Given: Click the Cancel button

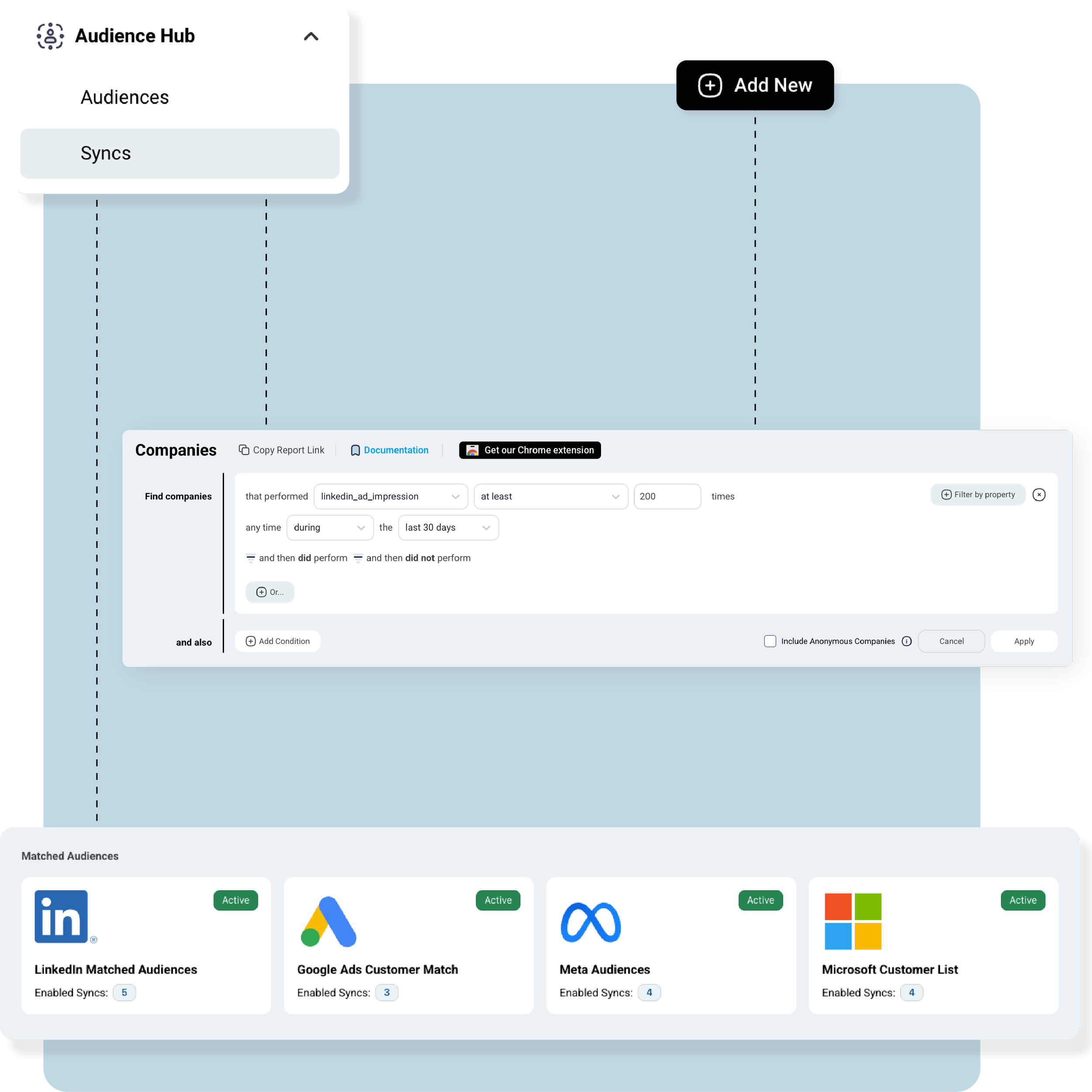Looking at the screenshot, I should pyautogui.click(x=951, y=641).
